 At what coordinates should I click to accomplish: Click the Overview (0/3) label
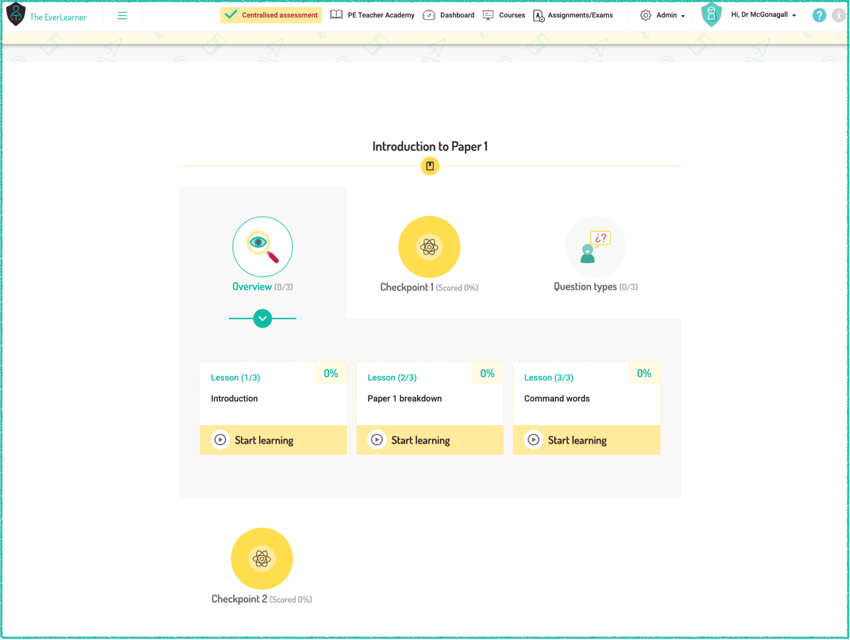262,287
